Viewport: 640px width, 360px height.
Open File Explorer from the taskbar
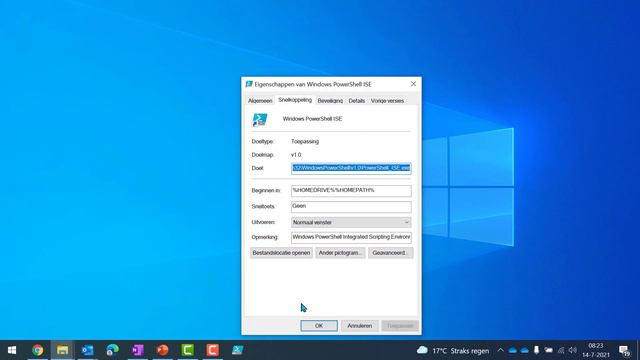(62, 350)
